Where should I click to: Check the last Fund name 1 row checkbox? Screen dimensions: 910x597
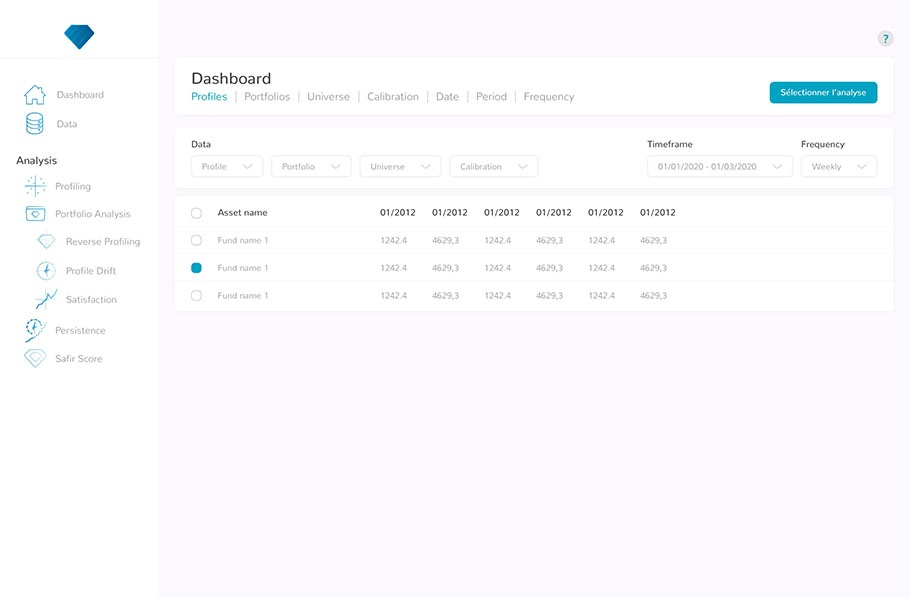coord(196,296)
